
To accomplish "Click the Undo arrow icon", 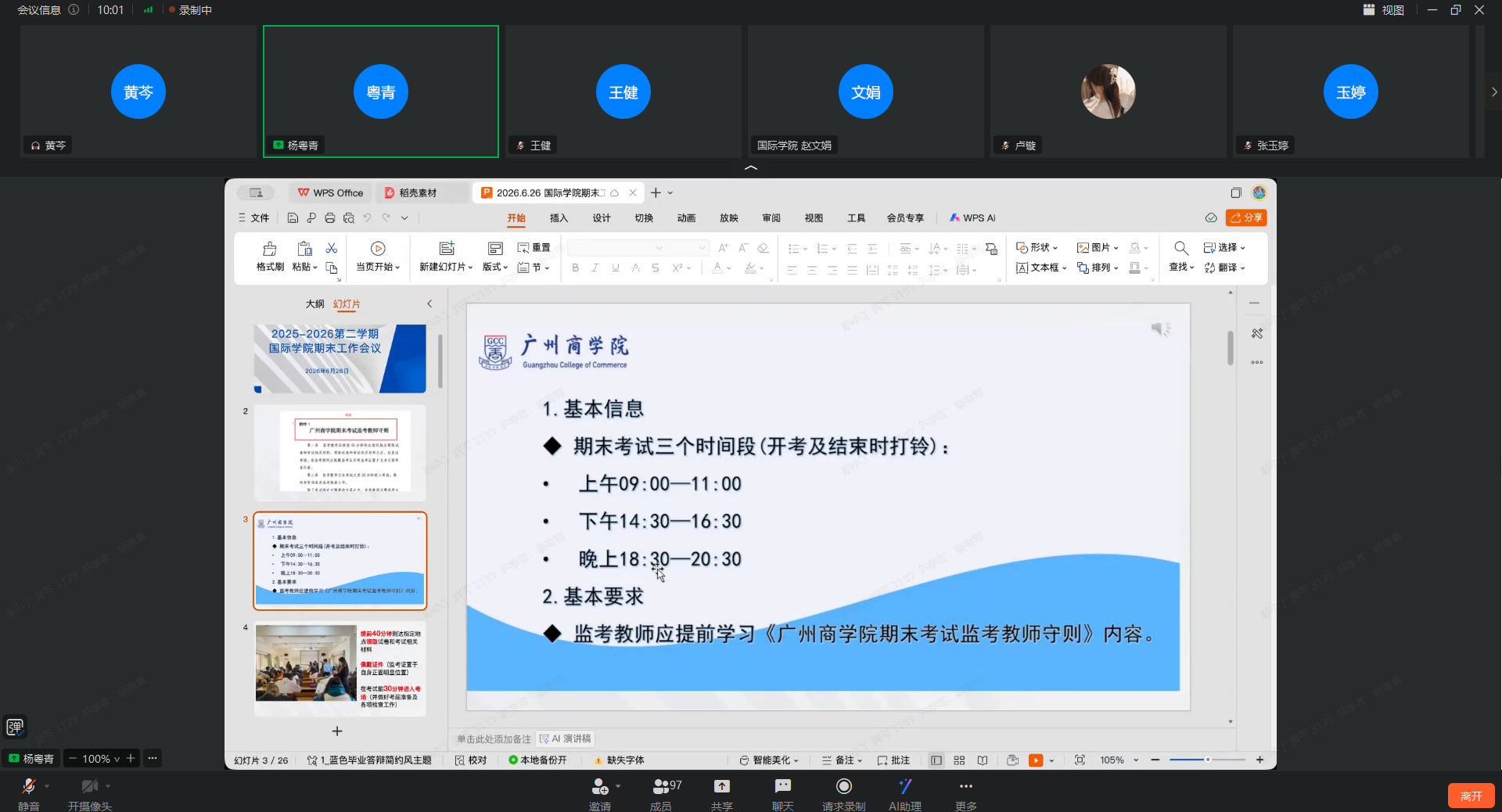I will tap(367, 218).
